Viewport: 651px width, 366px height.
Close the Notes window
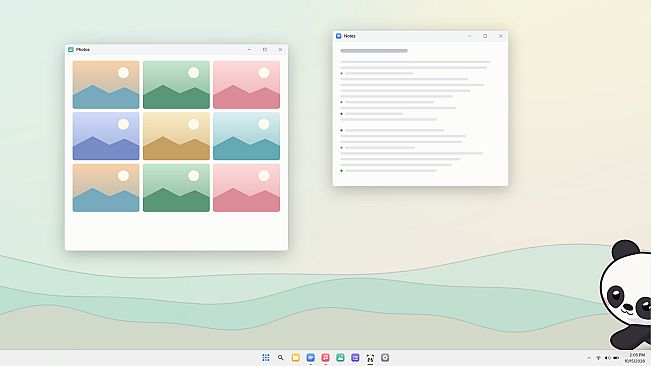(x=501, y=36)
